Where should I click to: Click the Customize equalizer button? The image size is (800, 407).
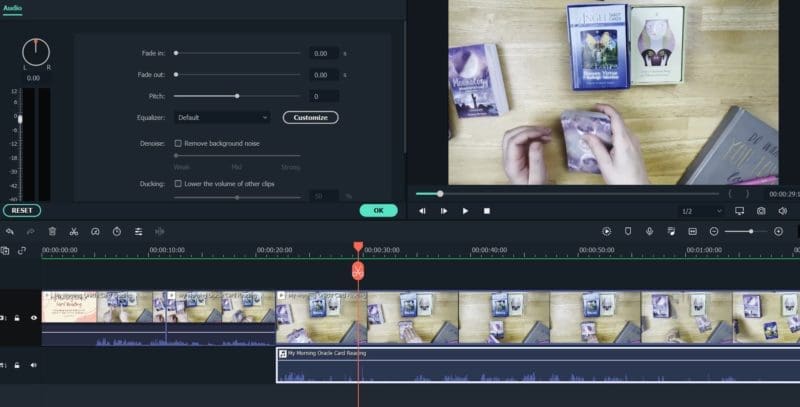coord(311,117)
